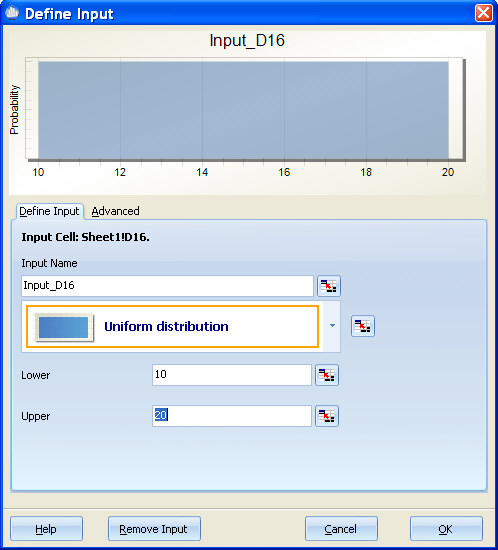Click the Input Cell: Sheet1!D16 label
The height and width of the screenshot is (550, 498).
point(86,237)
